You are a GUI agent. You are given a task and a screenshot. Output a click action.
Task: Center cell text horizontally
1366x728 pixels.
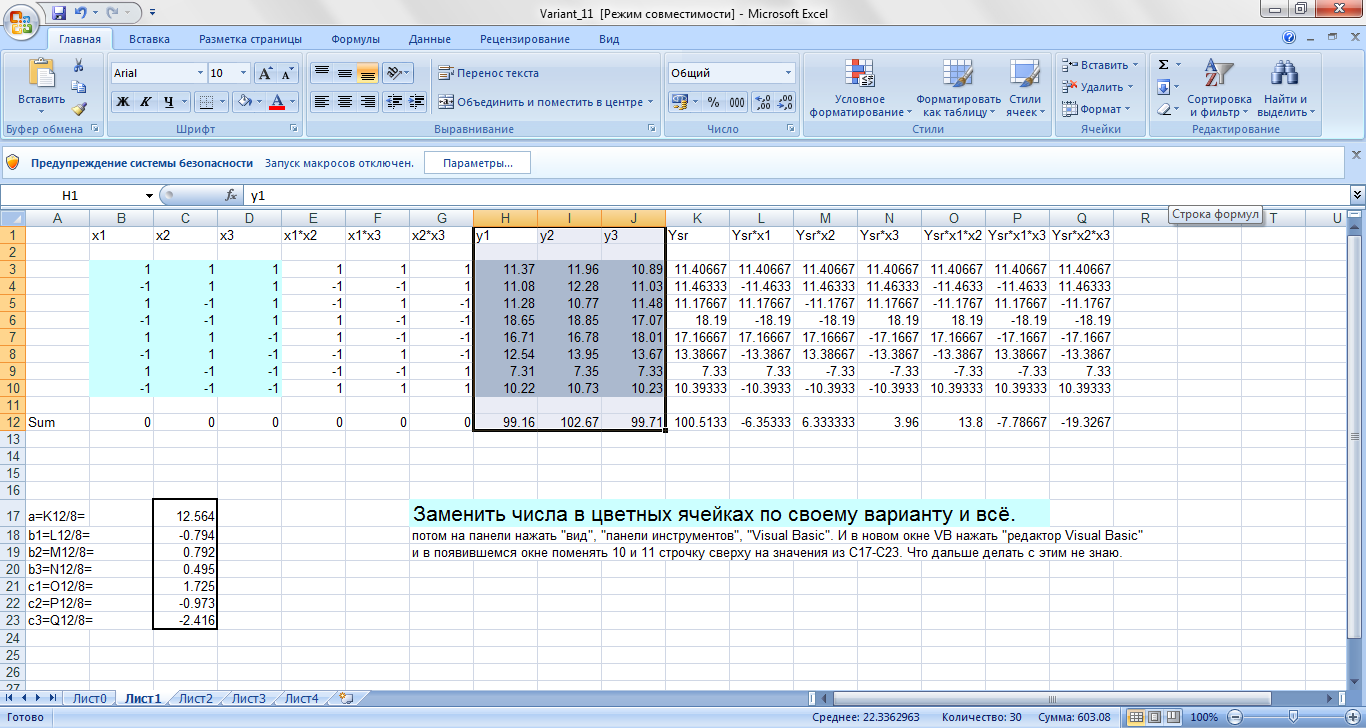344,102
